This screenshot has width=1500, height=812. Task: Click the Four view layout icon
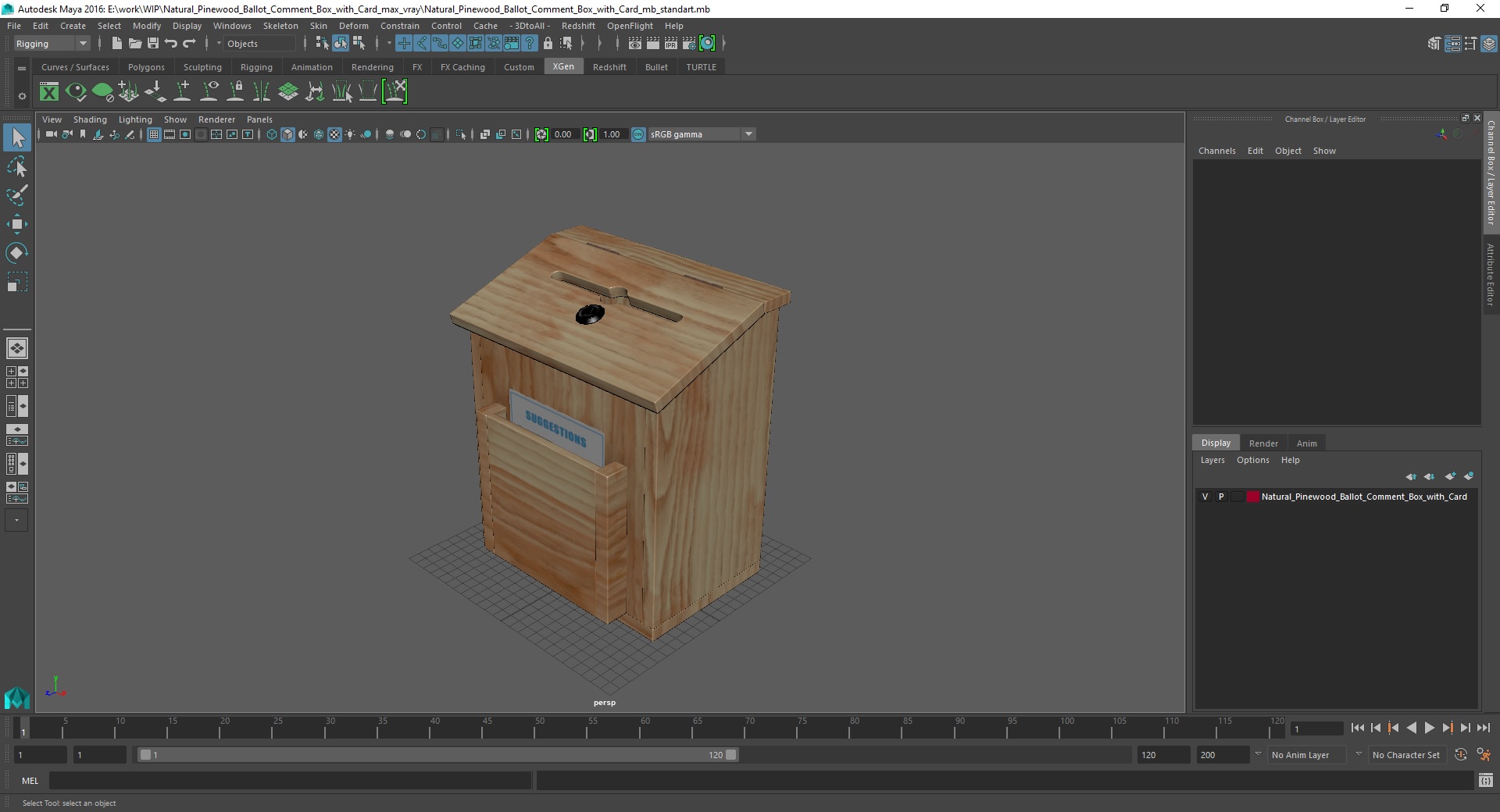(x=18, y=377)
